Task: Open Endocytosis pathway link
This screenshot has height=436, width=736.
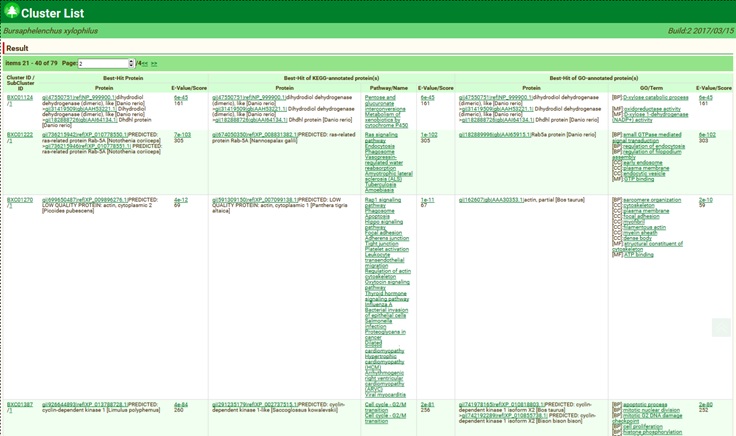Action: point(380,146)
